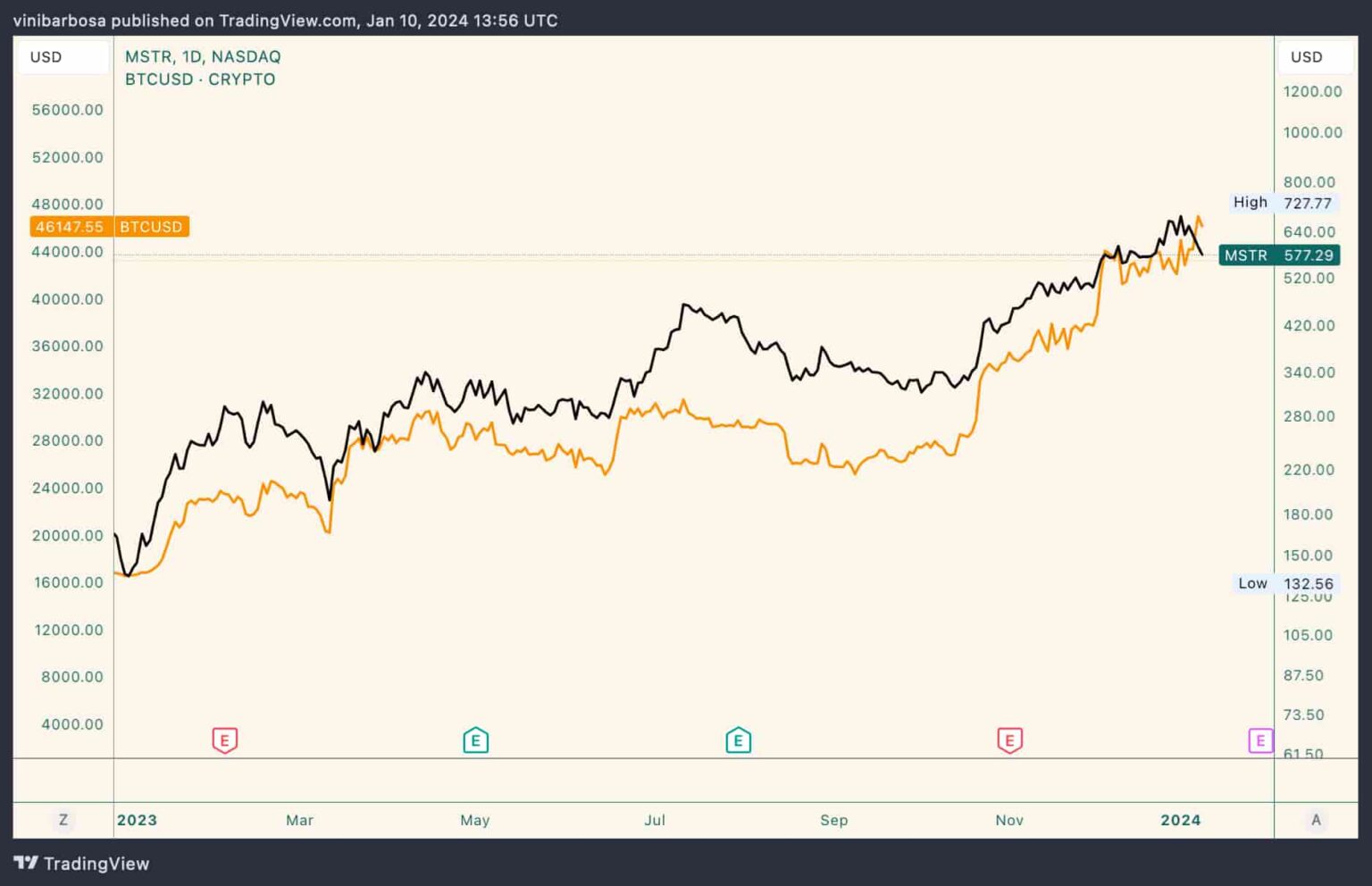
Task: Click the red earnings marker below March
Action: click(x=225, y=740)
